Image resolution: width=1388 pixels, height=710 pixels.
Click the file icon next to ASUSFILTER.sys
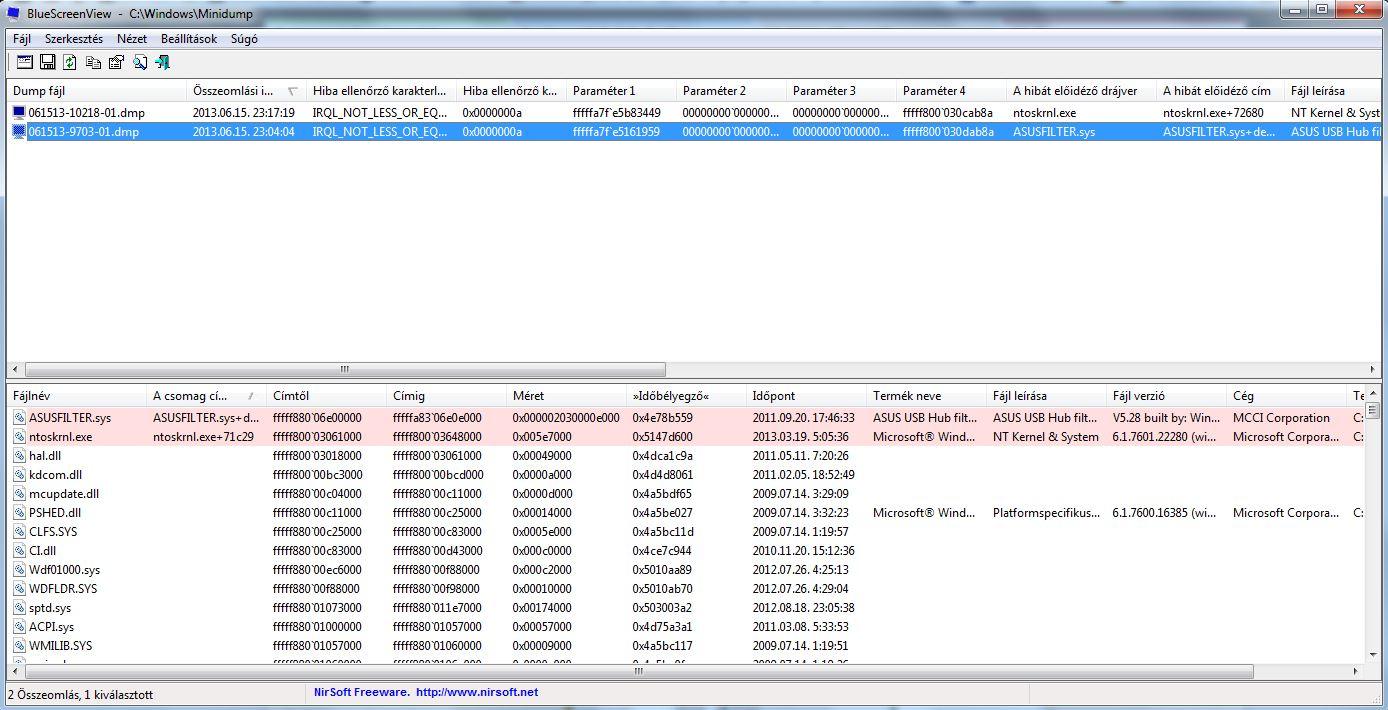coord(19,418)
